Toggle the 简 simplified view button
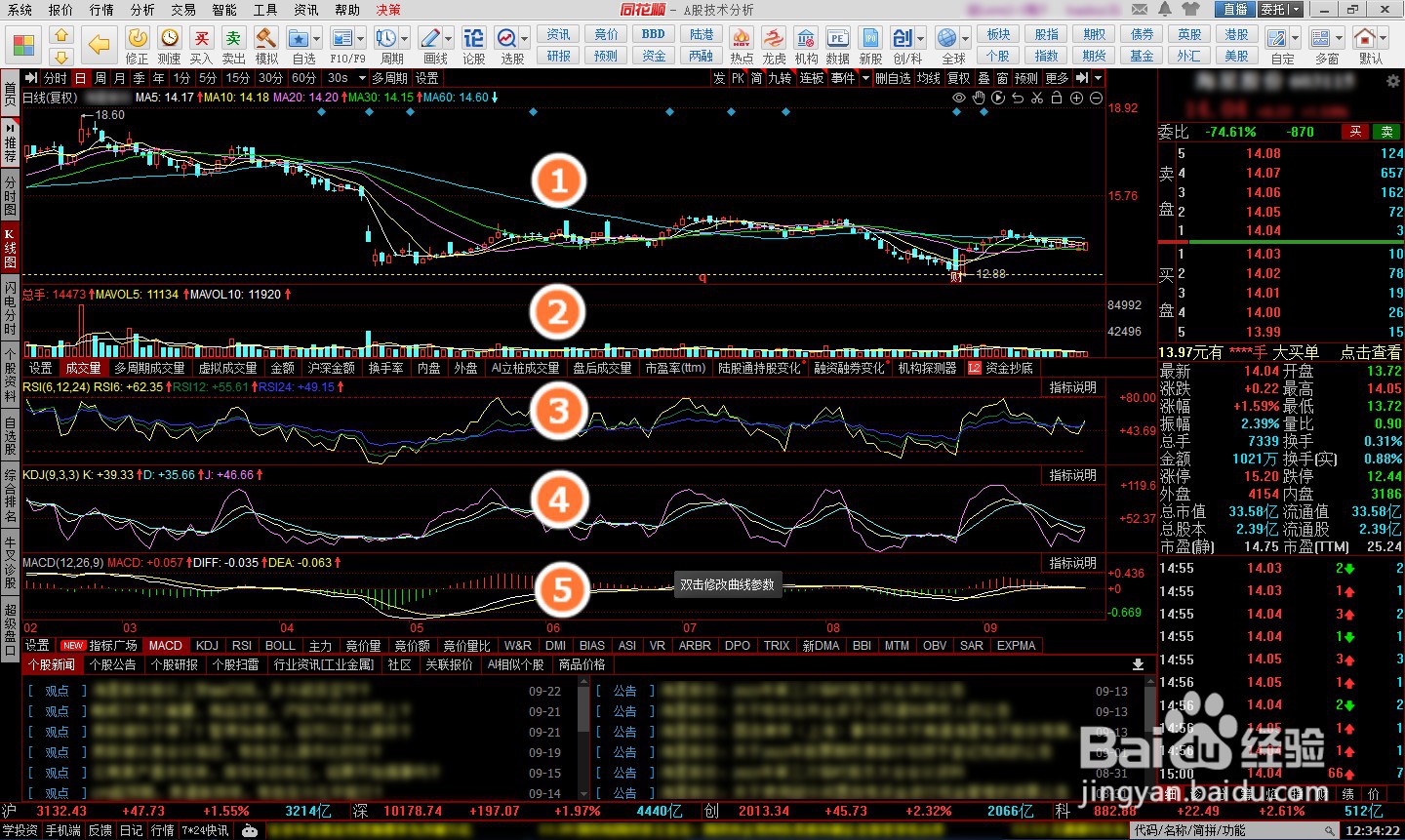Image resolution: width=1405 pixels, height=840 pixels. (757, 78)
